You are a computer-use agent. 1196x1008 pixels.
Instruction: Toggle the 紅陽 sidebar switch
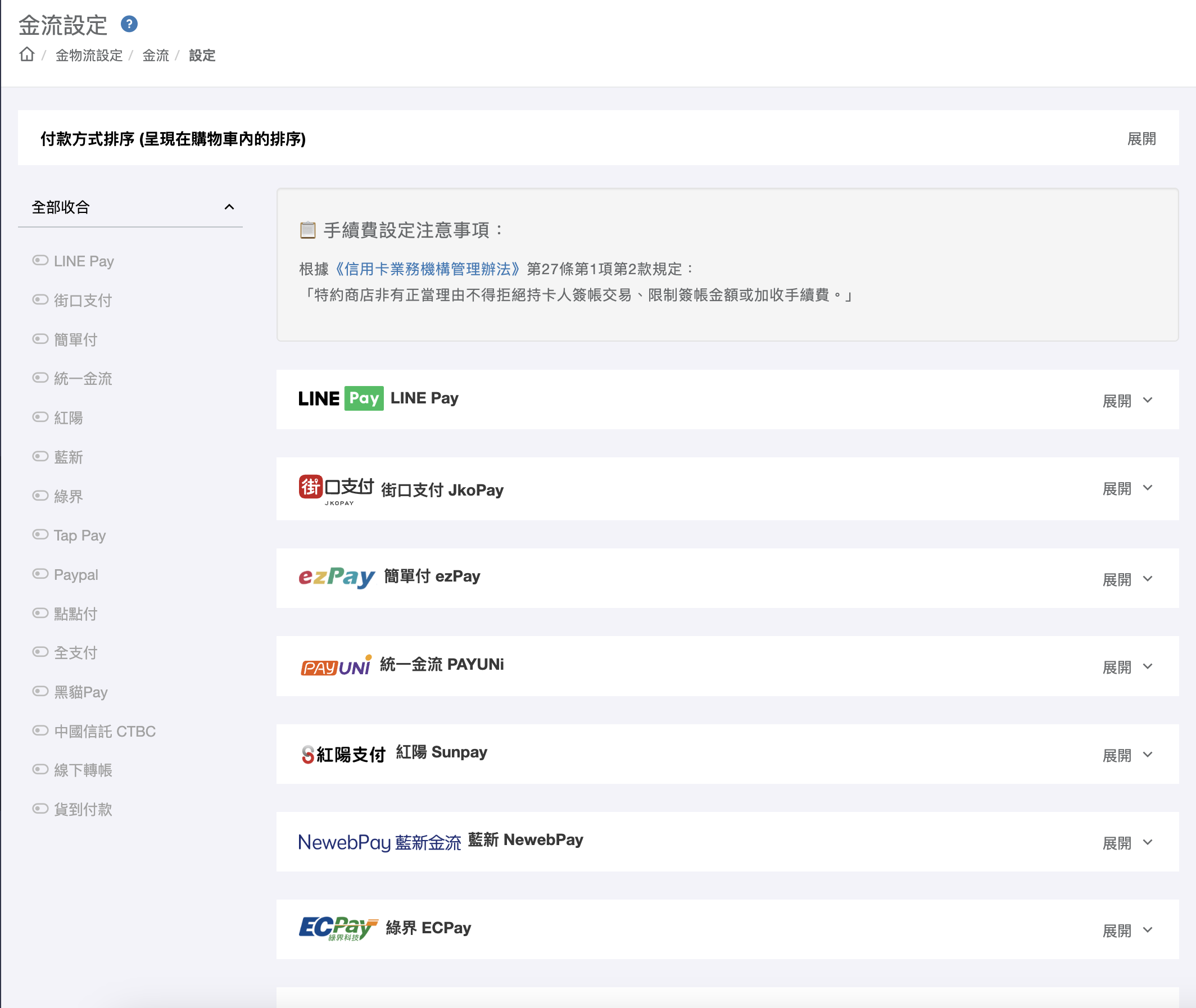tap(40, 417)
